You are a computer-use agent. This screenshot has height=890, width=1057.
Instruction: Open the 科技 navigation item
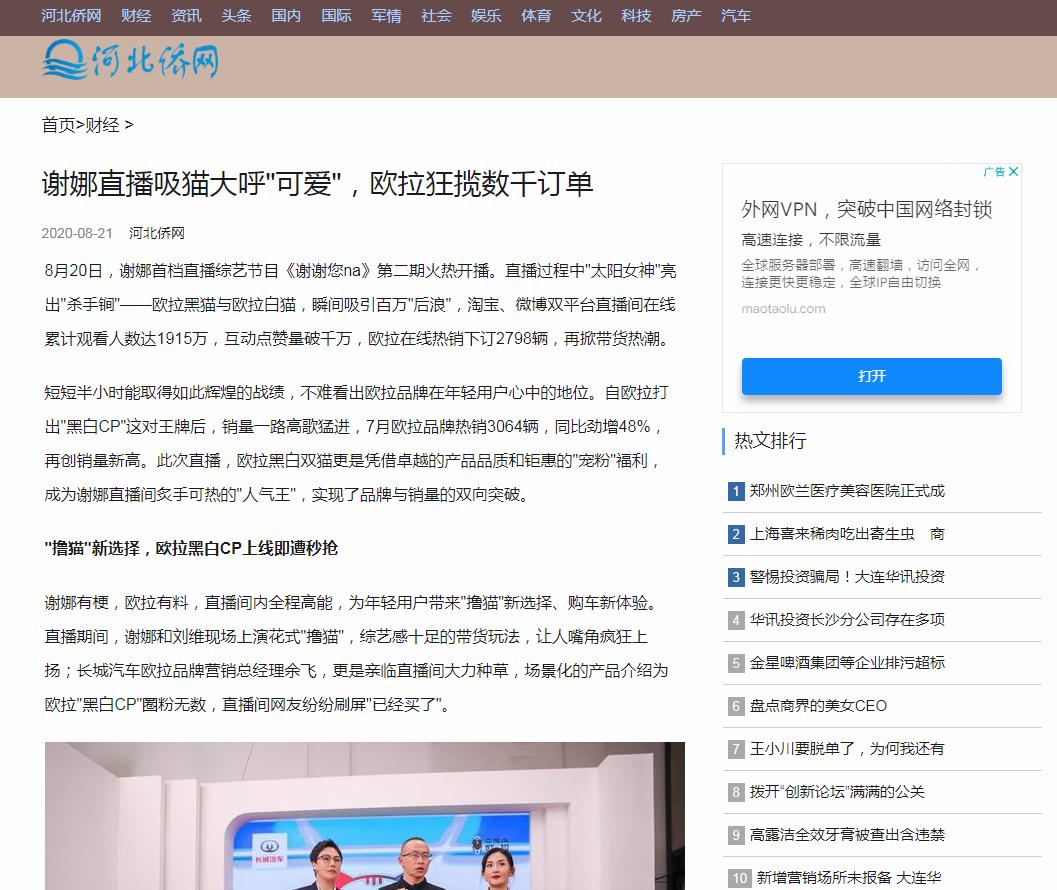[x=636, y=16]
